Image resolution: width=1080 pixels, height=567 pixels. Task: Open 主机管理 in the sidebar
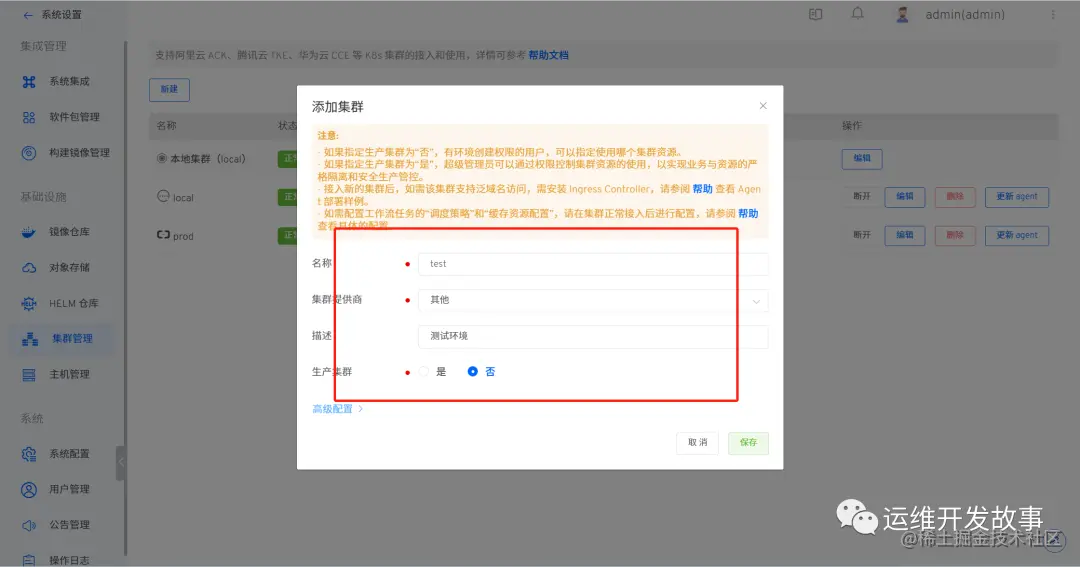(69, 375)
